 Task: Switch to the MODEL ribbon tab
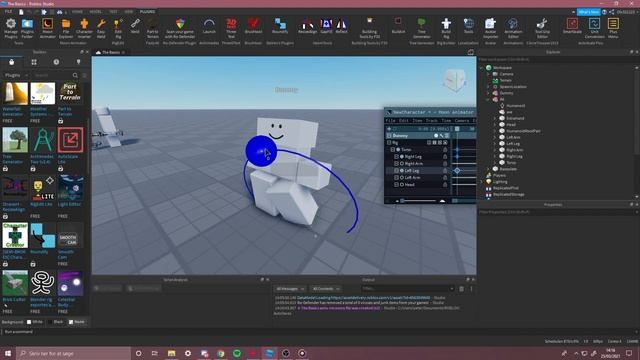click(96, 12)
